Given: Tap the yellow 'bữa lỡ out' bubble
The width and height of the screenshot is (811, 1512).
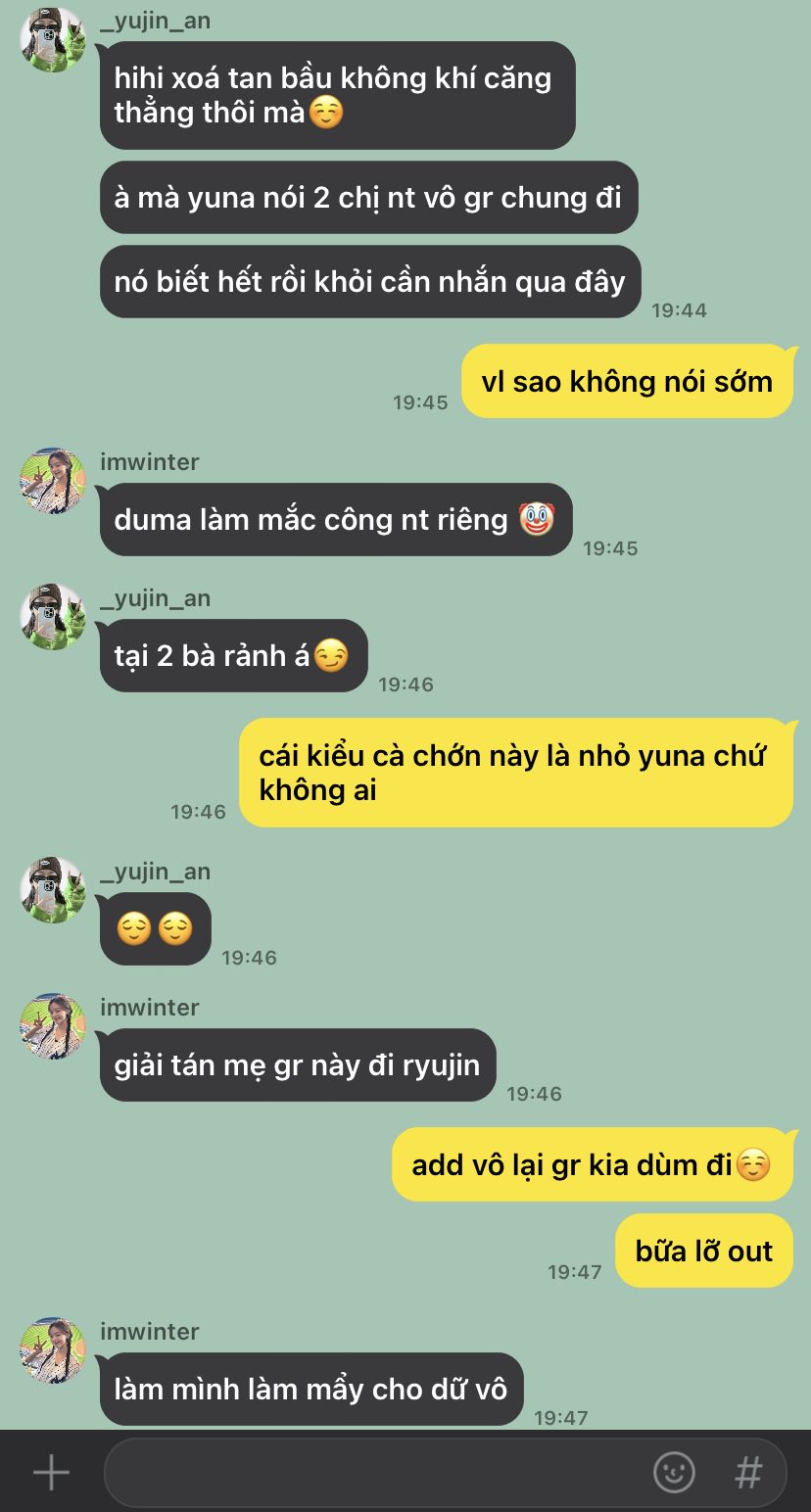Looking at the screenshot, I should click(x=704, y=1251).
